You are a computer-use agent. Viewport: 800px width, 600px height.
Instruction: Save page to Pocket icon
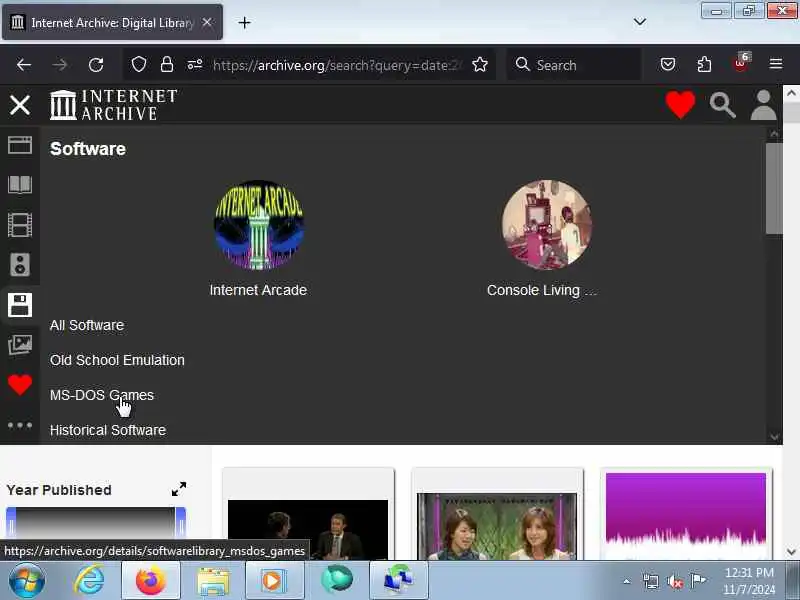click(x=668, y=65)
